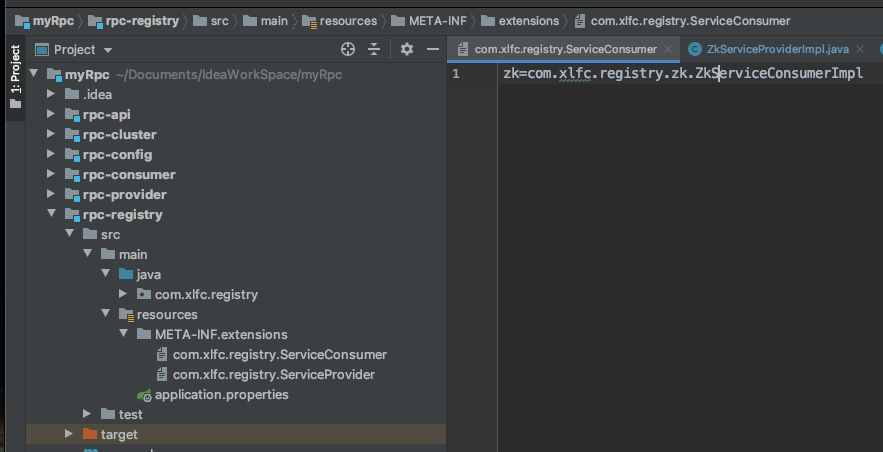Expand the .idea folder
The image size is (883, 452).
pyautogui.click(x=51, y=94)
